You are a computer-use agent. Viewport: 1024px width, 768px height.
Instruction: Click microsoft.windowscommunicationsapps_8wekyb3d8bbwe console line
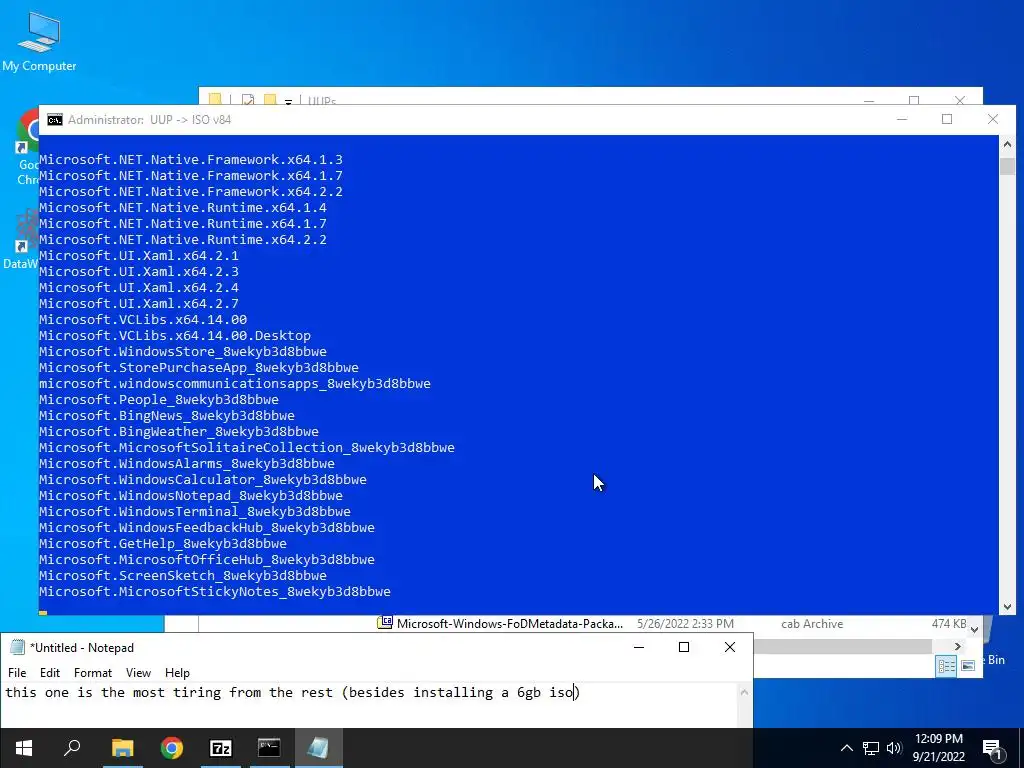point(234,383)
